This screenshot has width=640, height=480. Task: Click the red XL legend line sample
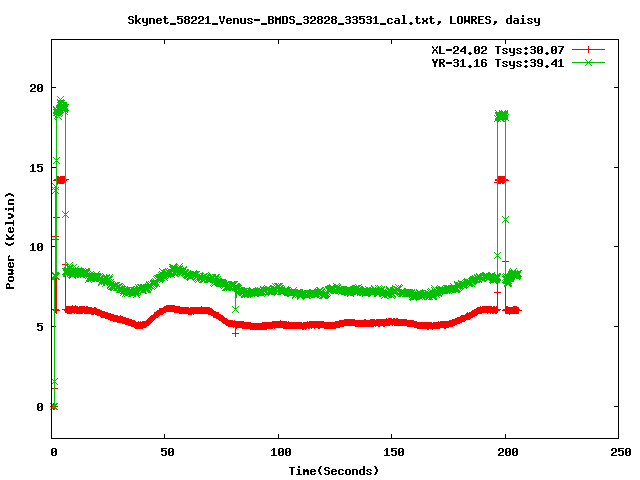tap(588, 50)
